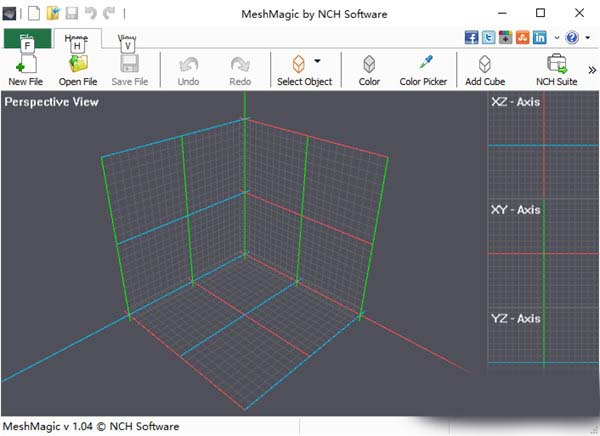600x436 pixels.
Task: Open the File menu tab
Action: point(28,38)
